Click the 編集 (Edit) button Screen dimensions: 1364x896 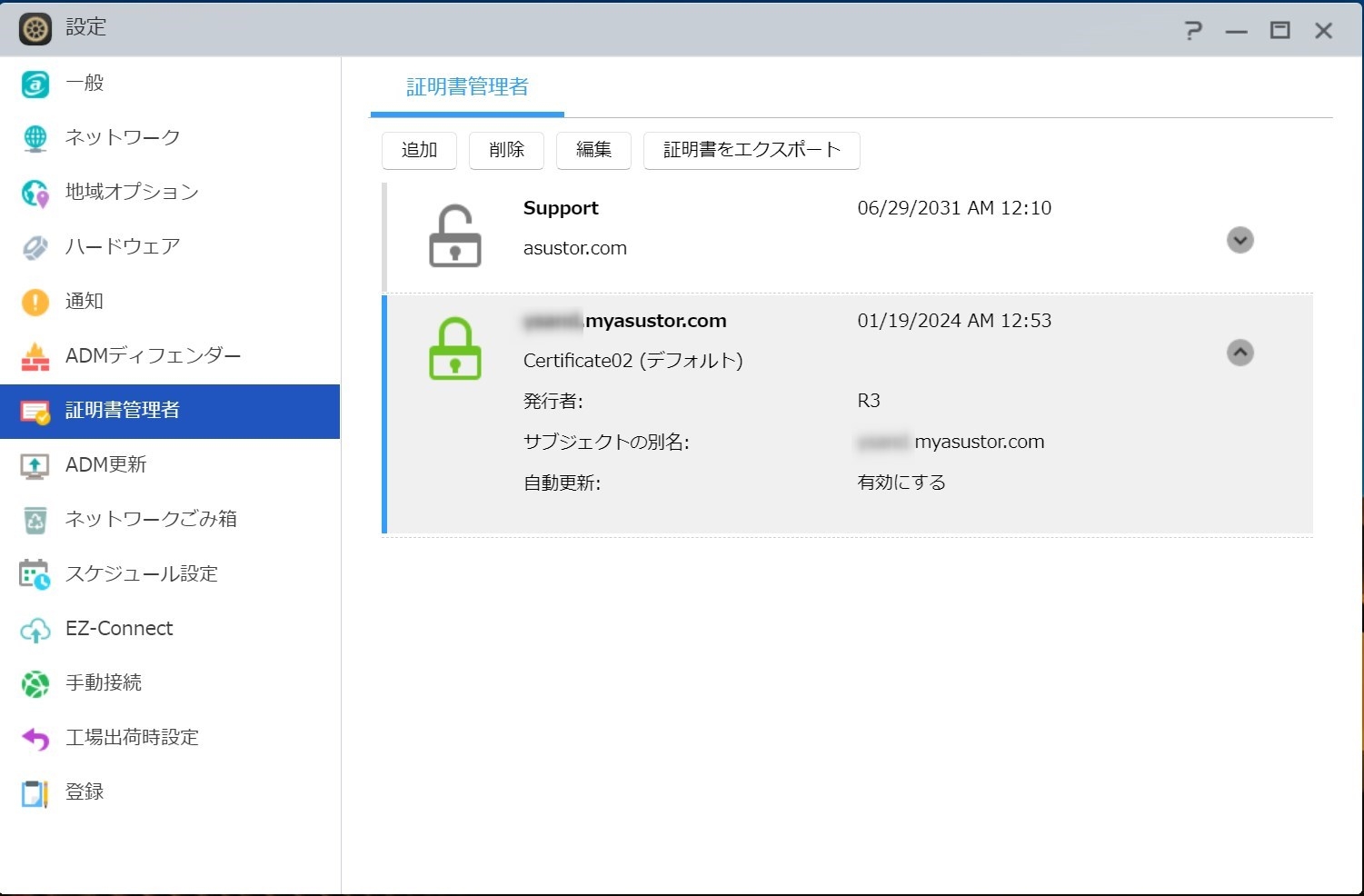(x=593, y=150)
